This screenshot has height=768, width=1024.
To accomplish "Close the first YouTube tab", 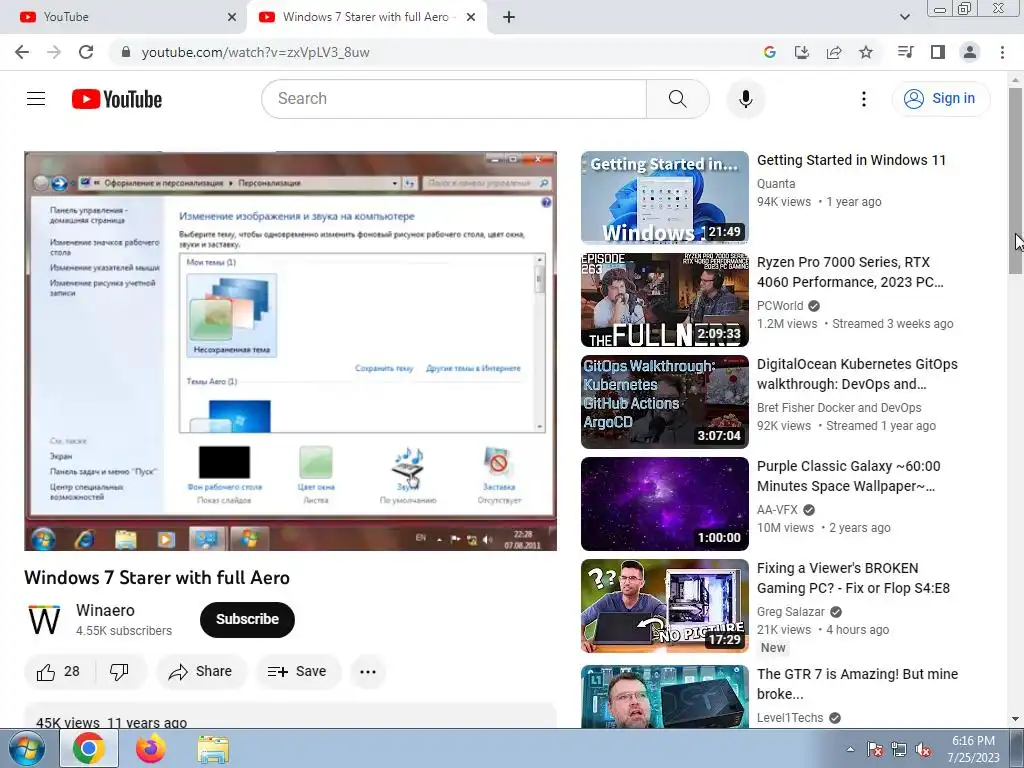I will click(232, 17).
